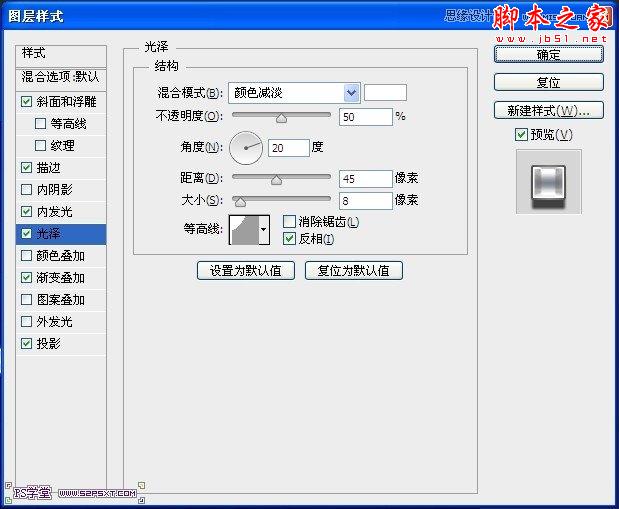
Task: Uncheck the 投影 checkbox
Action: [x=26, y=344]
